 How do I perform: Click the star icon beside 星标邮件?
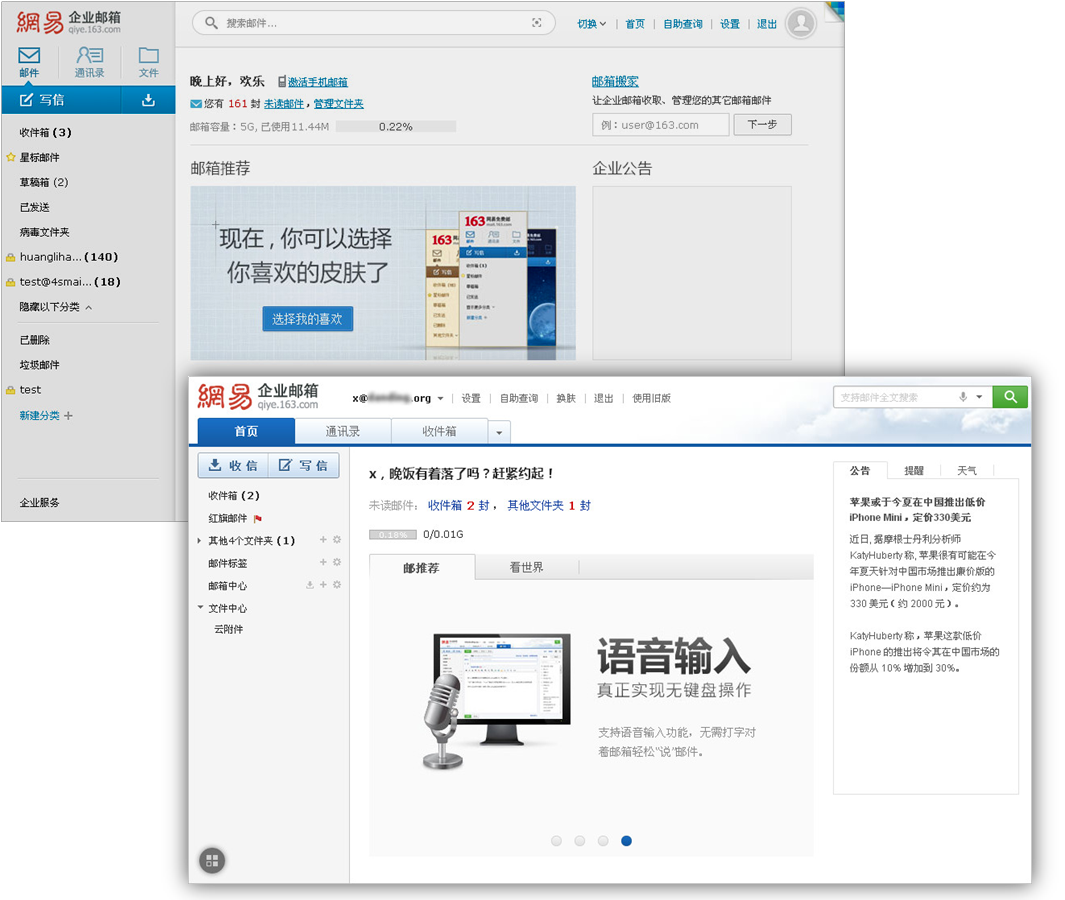(11, 158)
